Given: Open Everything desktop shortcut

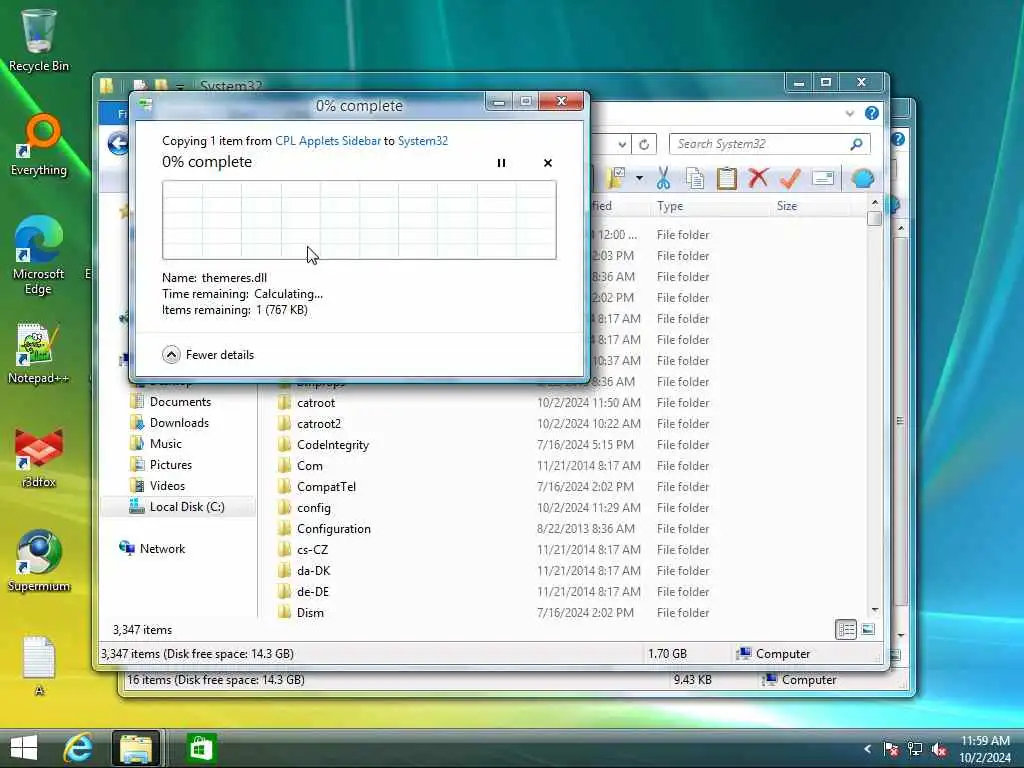Looking at the screenshot, I should click(x=39, y=145).
